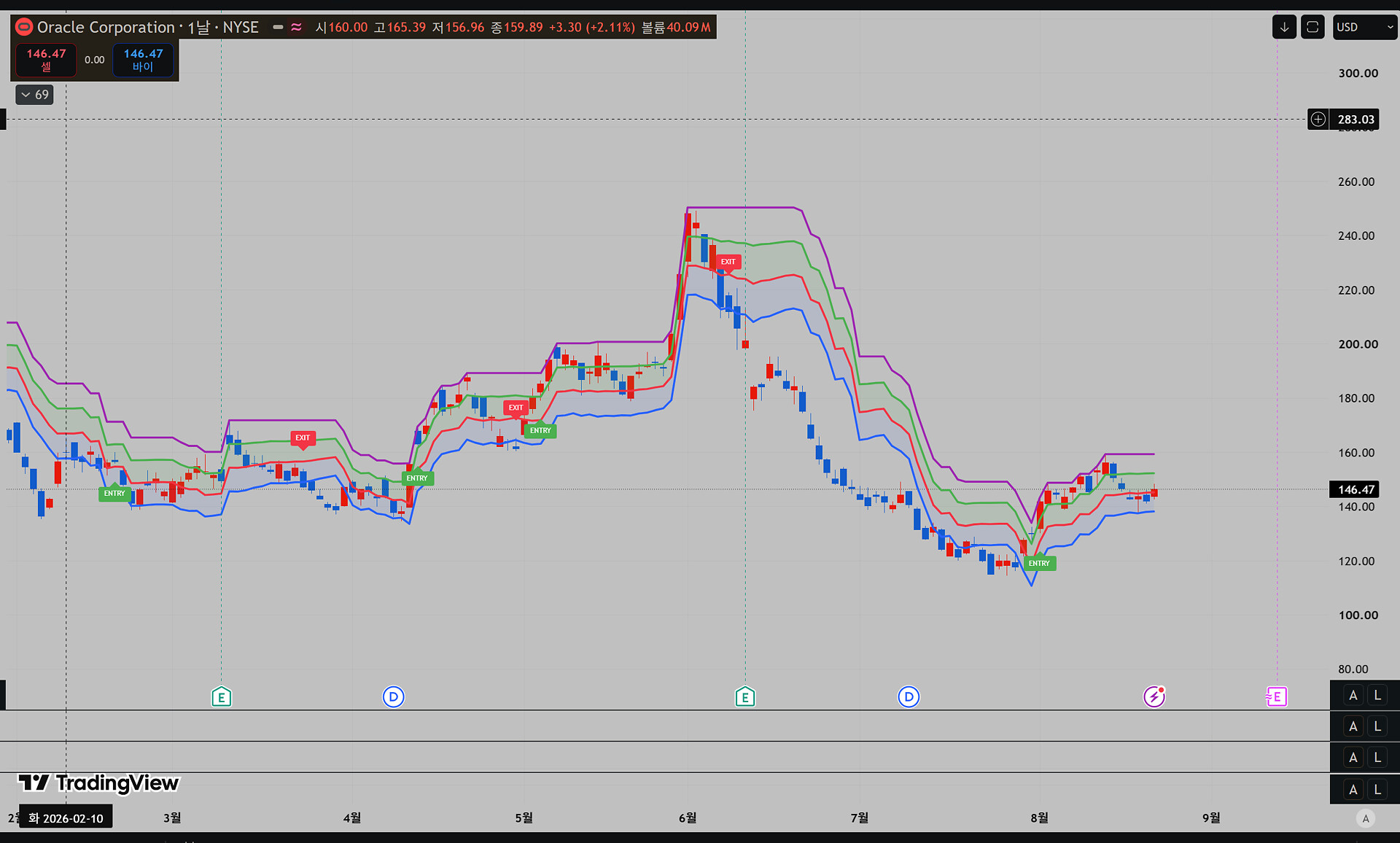The image size is (1400, 843).
Task: Open the Oracle Corporation symbol title
Action: click(x=106, y=28)
